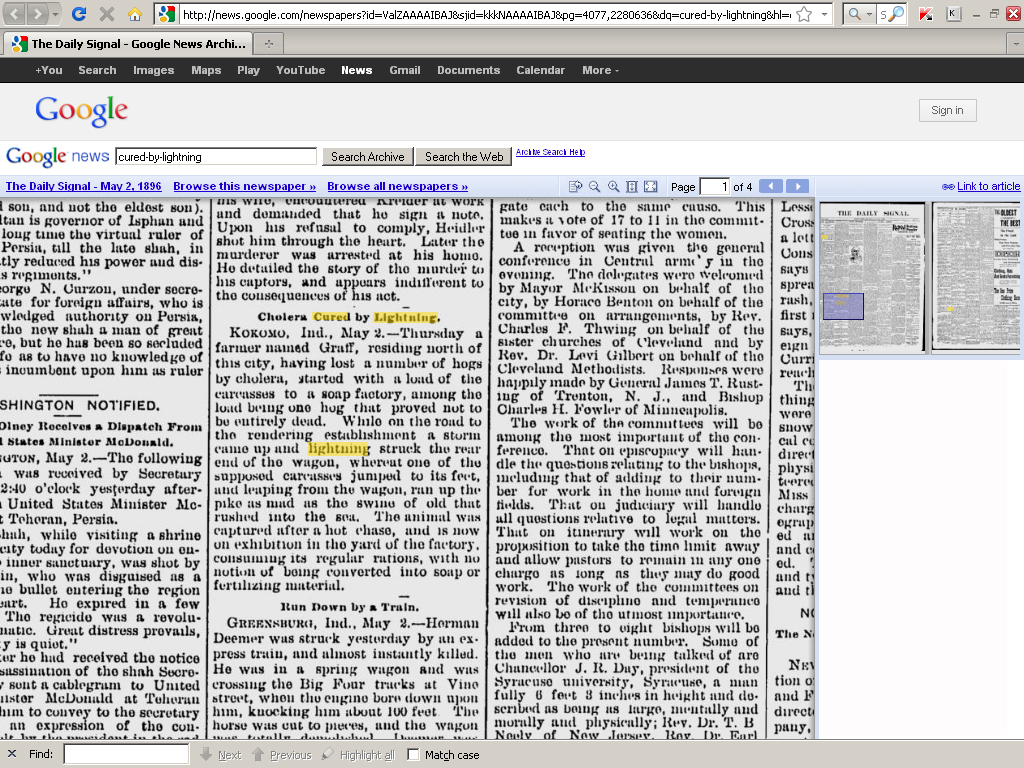The image size is (1024, 768).
Task: Go to the previous newspaper page
Action: (771, 186)
